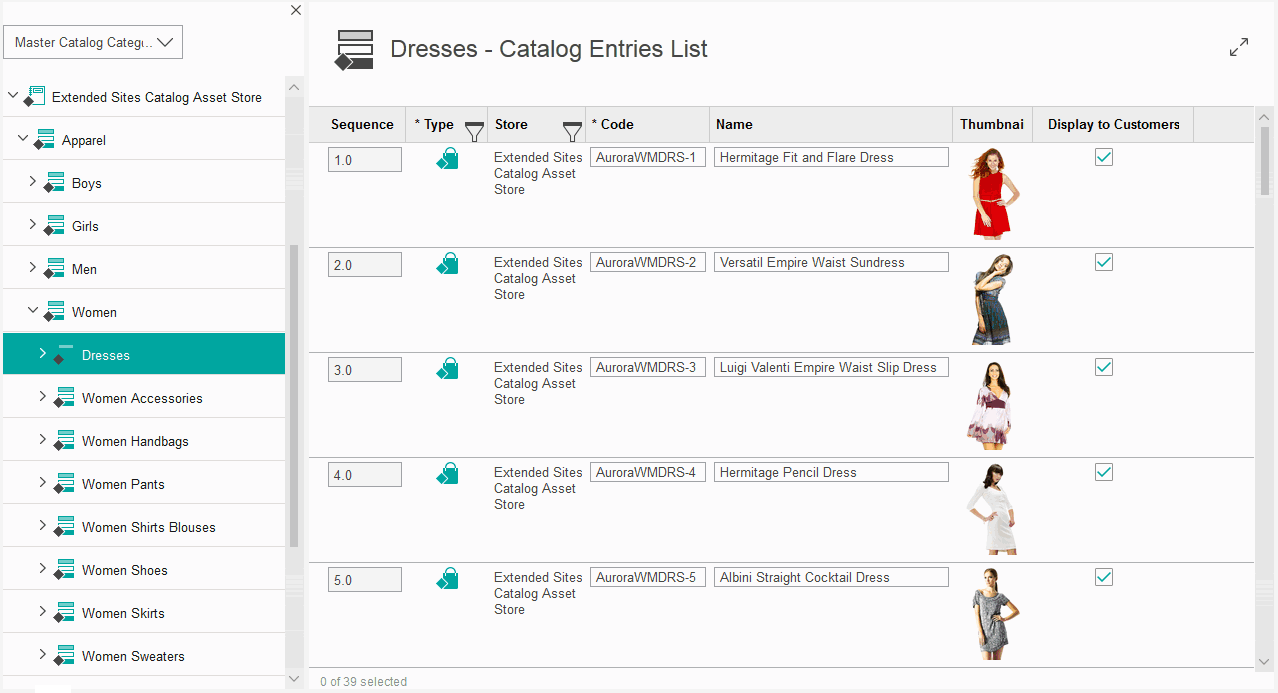The image size is (1278, 693).
Task: Toggle Display to Customers for Versatil Empire Waist Sundress
Action: (1104, 262)
